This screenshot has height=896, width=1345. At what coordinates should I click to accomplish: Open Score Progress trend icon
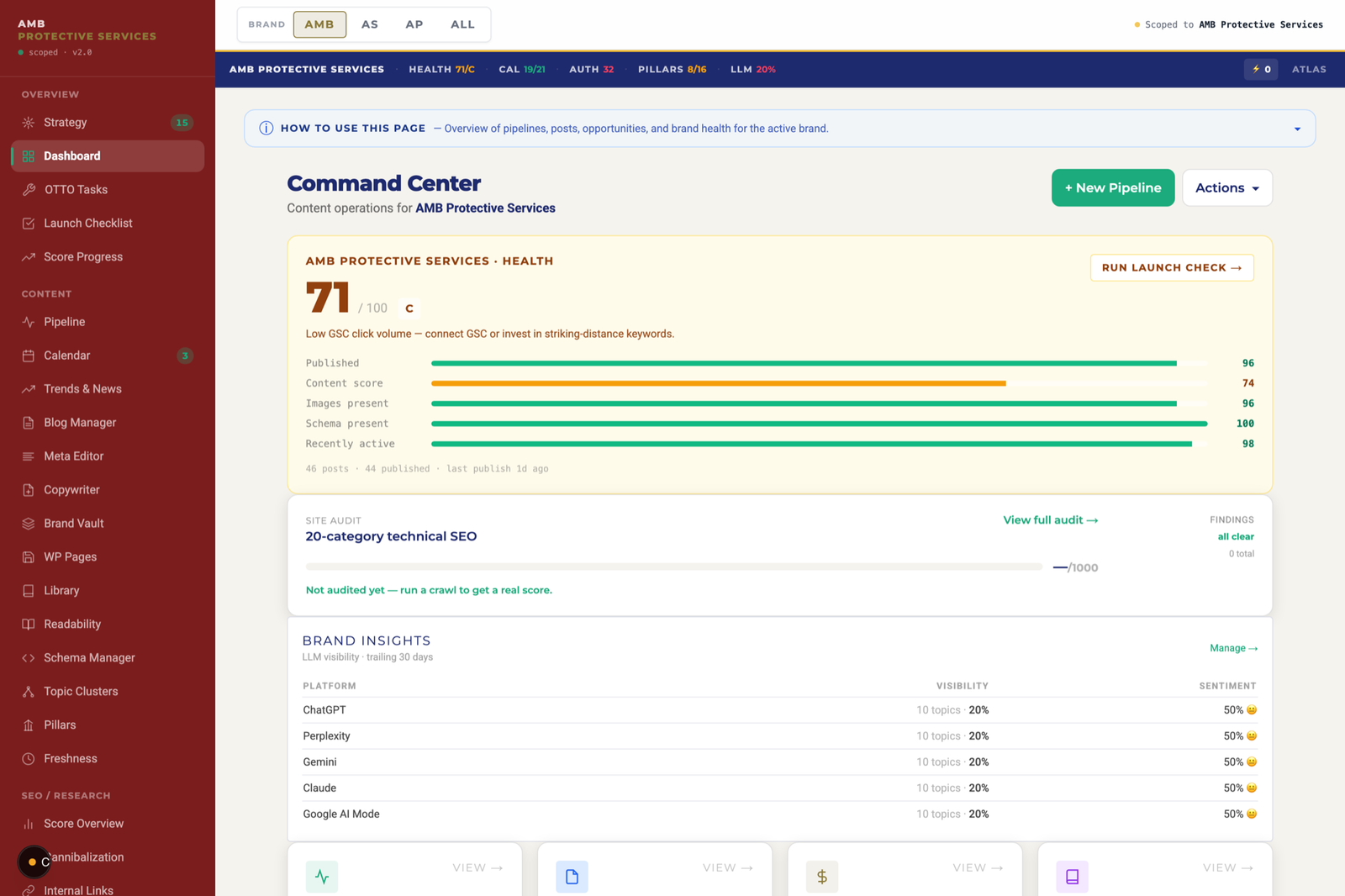[28, 257]
